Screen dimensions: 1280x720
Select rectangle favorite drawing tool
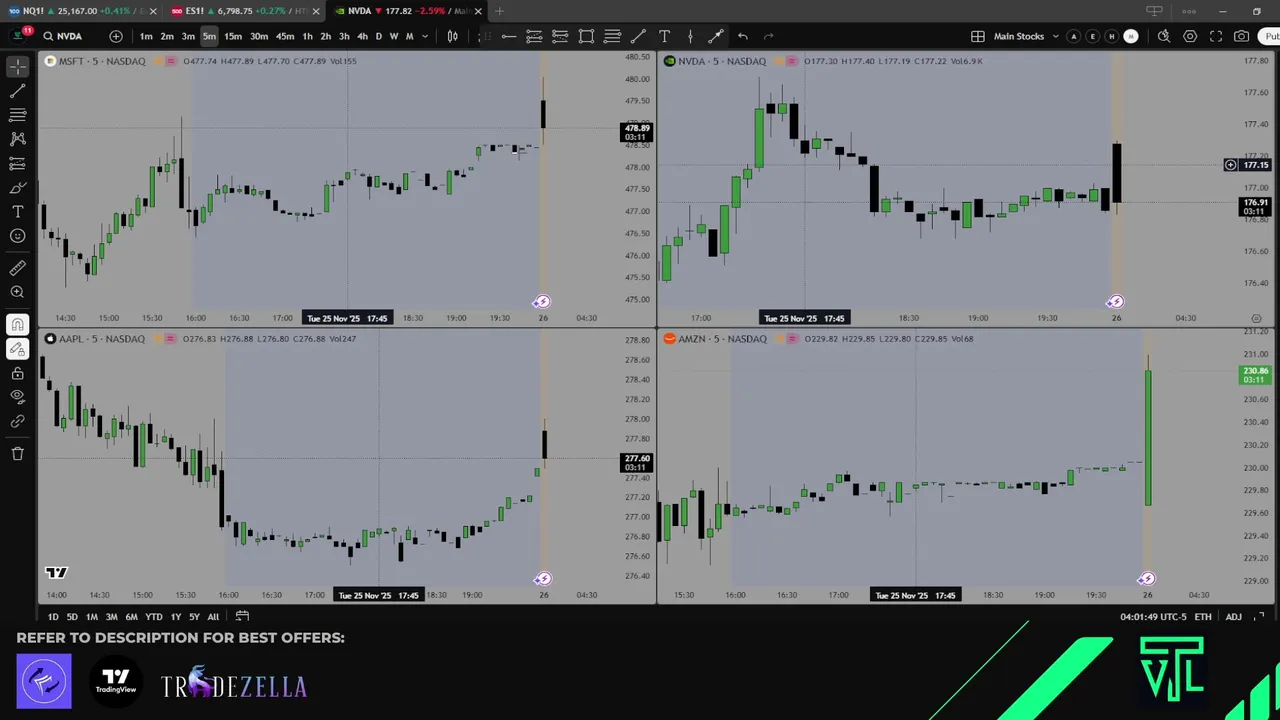tap(586, 36)
